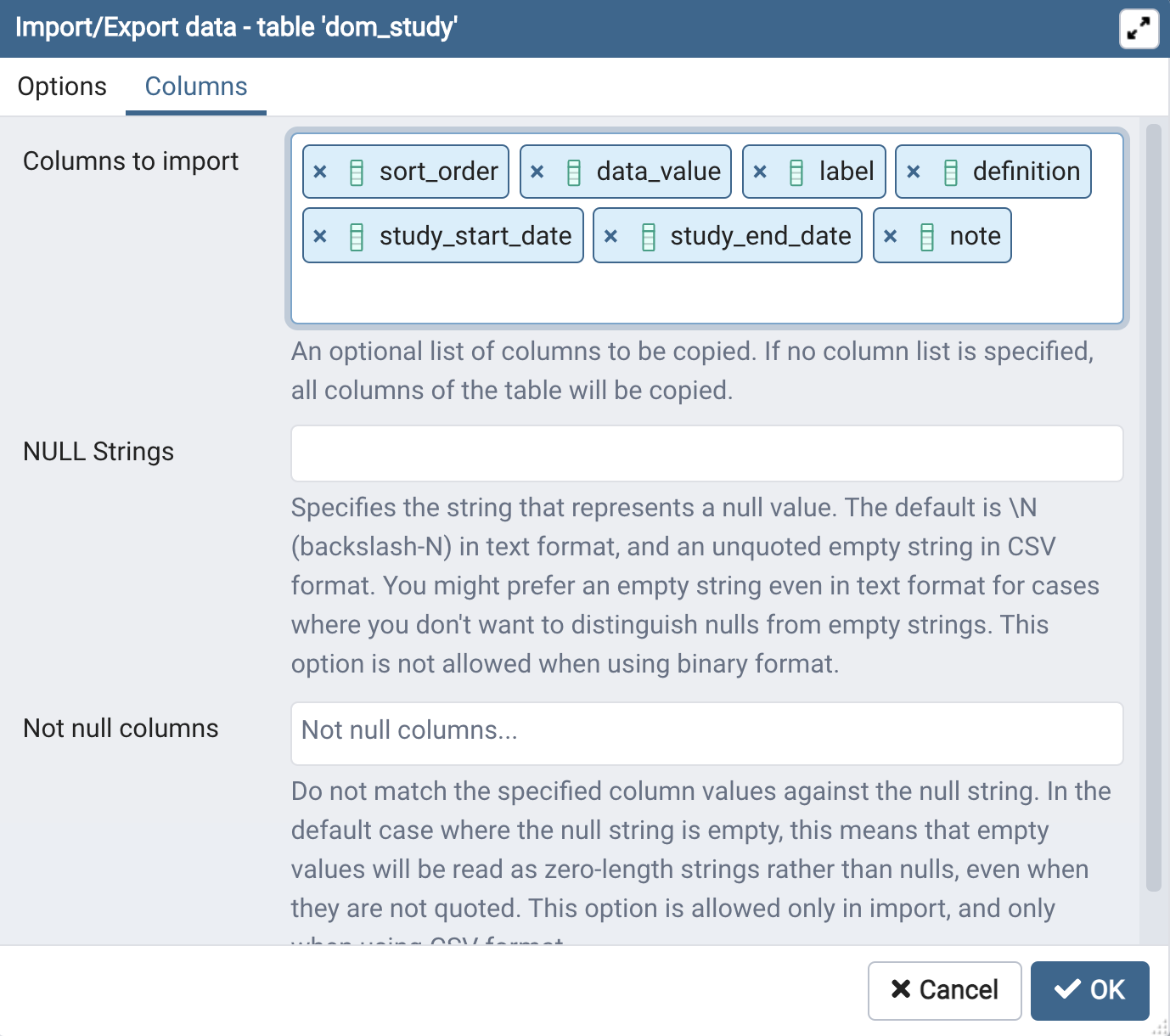Switch to the Options tab
Viewport: 1170px width, 1036px height.
click(62, 87)
